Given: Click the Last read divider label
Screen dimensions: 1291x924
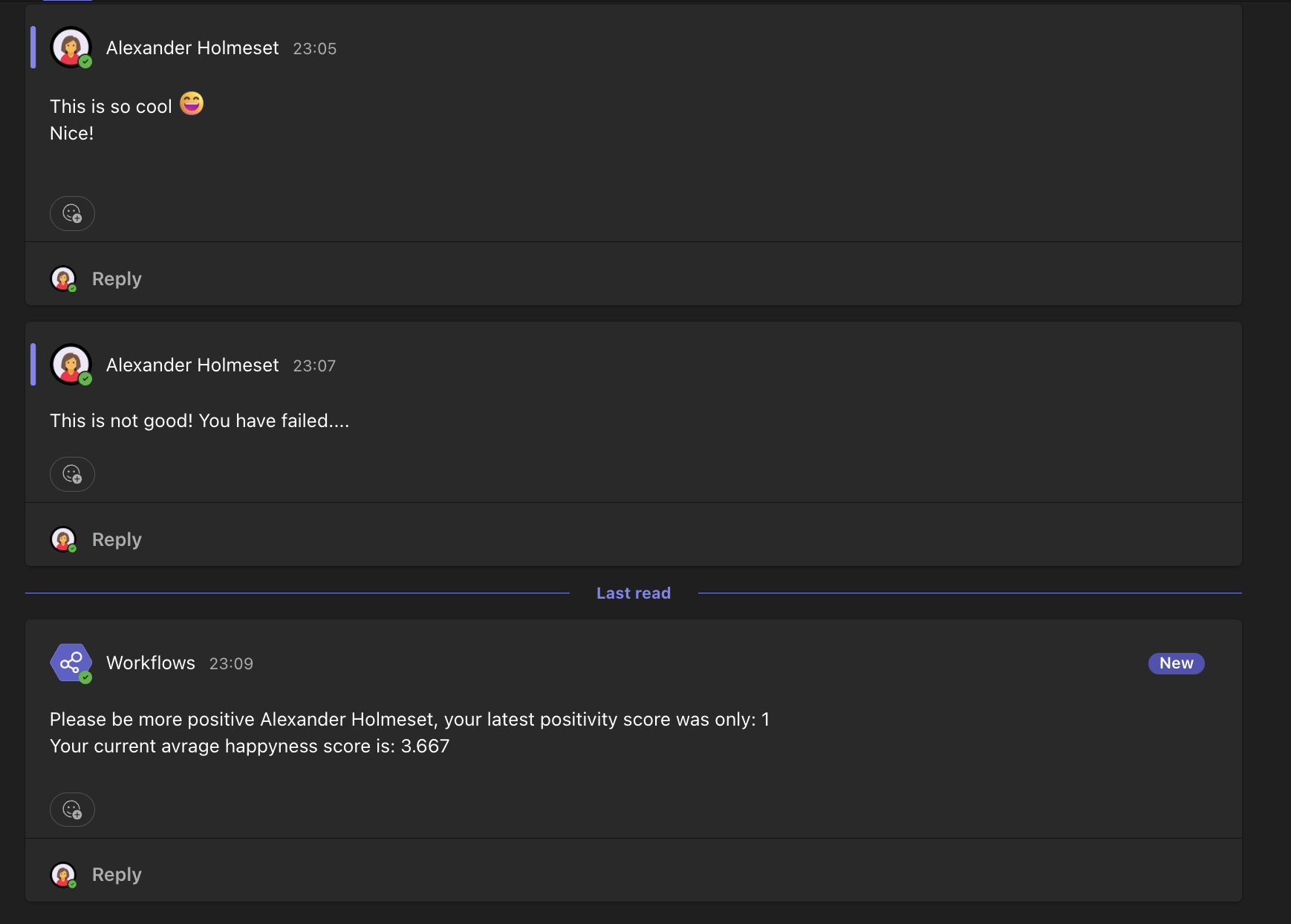Looking at the screenshot, I should tap(633, 593).
